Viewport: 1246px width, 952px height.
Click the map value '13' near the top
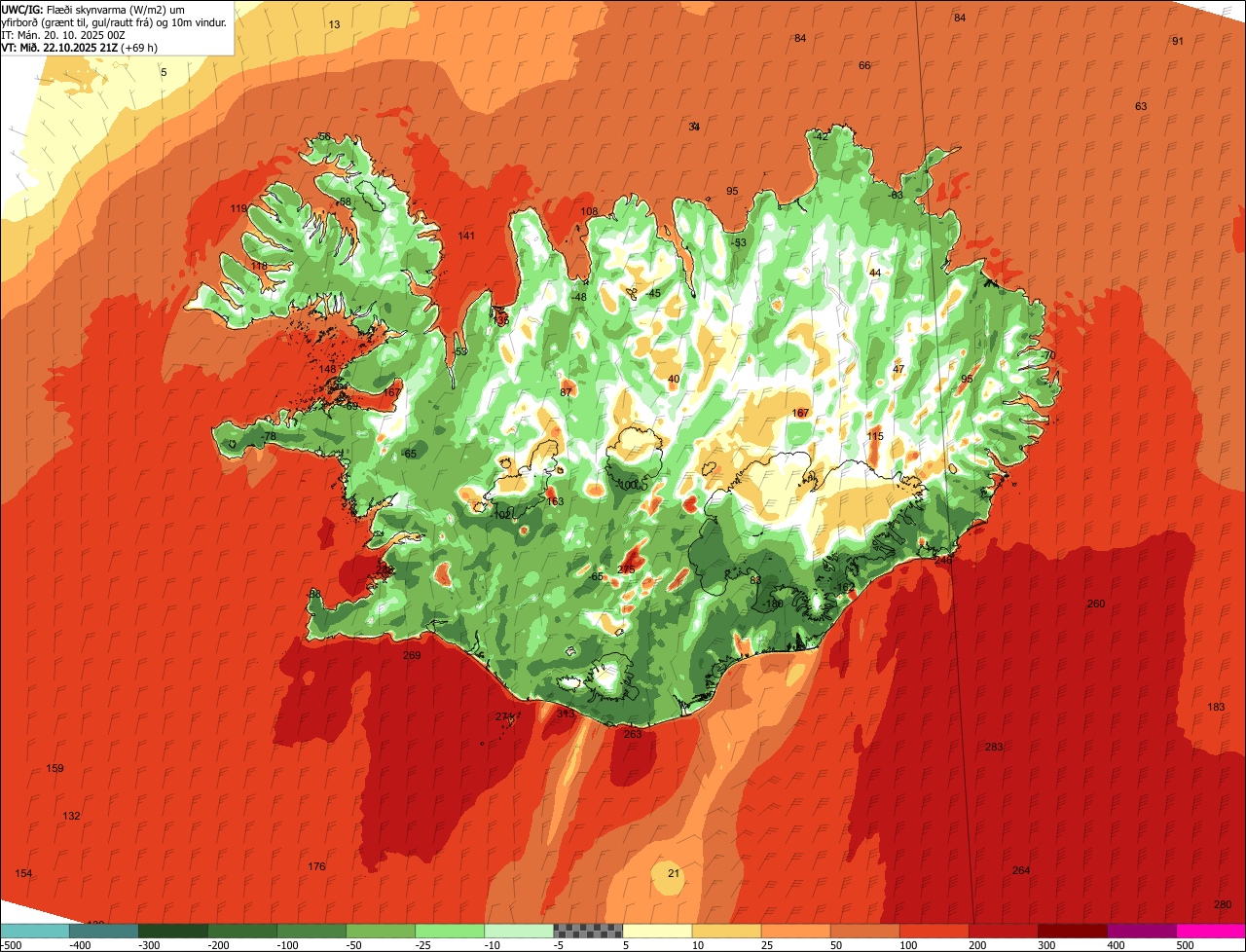tap(335, 24)
